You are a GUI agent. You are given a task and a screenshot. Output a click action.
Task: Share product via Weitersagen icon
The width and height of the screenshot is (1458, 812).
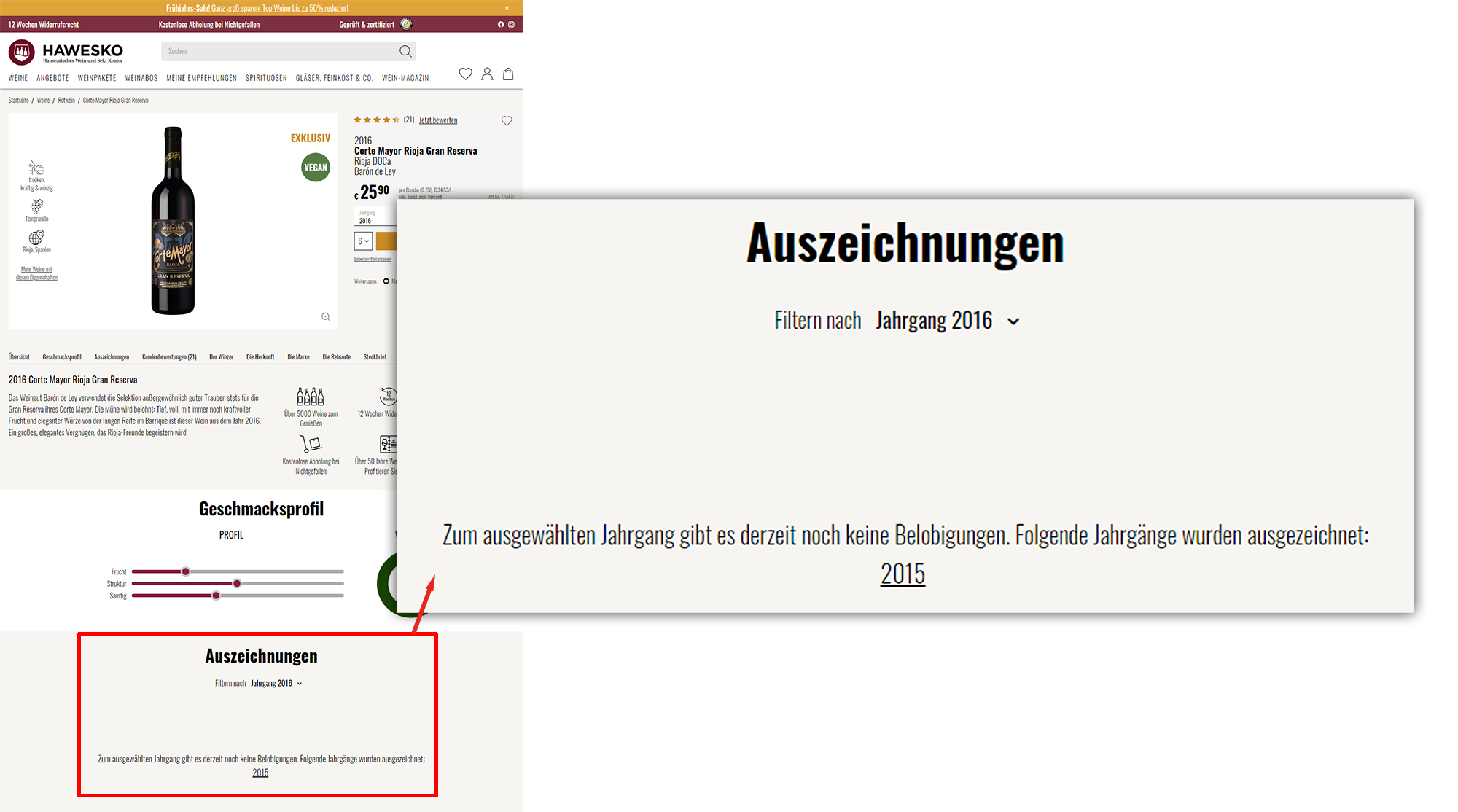(x=386, y=281)
